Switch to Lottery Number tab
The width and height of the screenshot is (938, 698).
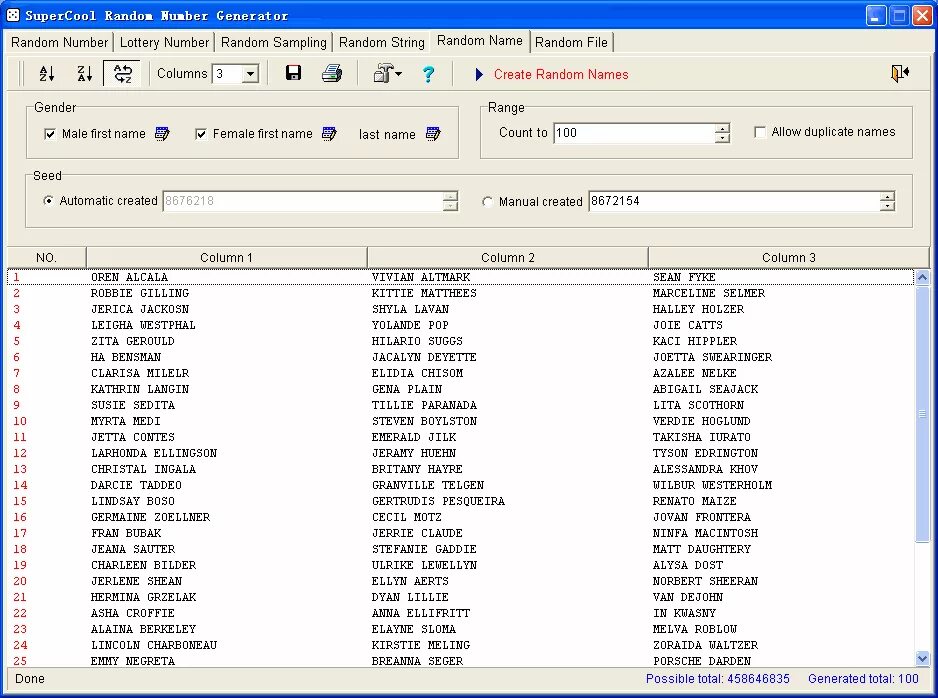[x=165, y=42]
